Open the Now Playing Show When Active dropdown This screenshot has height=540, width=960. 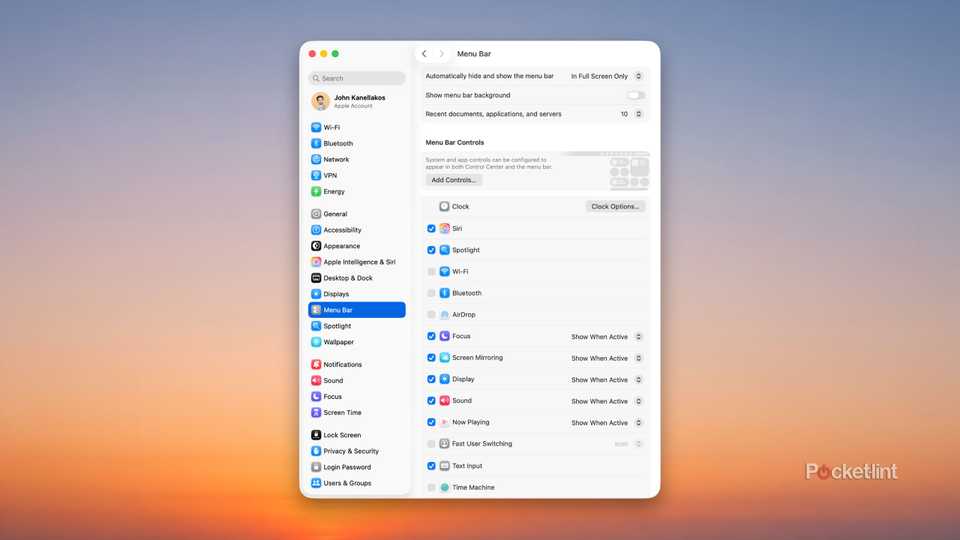click(x=606, y=423)
